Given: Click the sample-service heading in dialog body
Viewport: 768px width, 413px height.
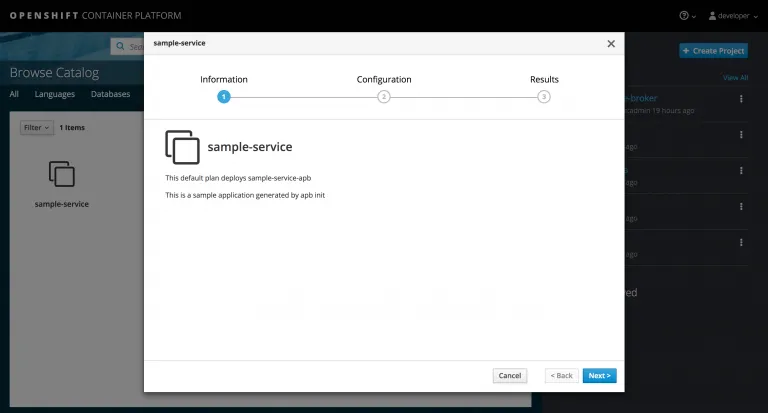Looking at the screenshot, I should (250, 147).
